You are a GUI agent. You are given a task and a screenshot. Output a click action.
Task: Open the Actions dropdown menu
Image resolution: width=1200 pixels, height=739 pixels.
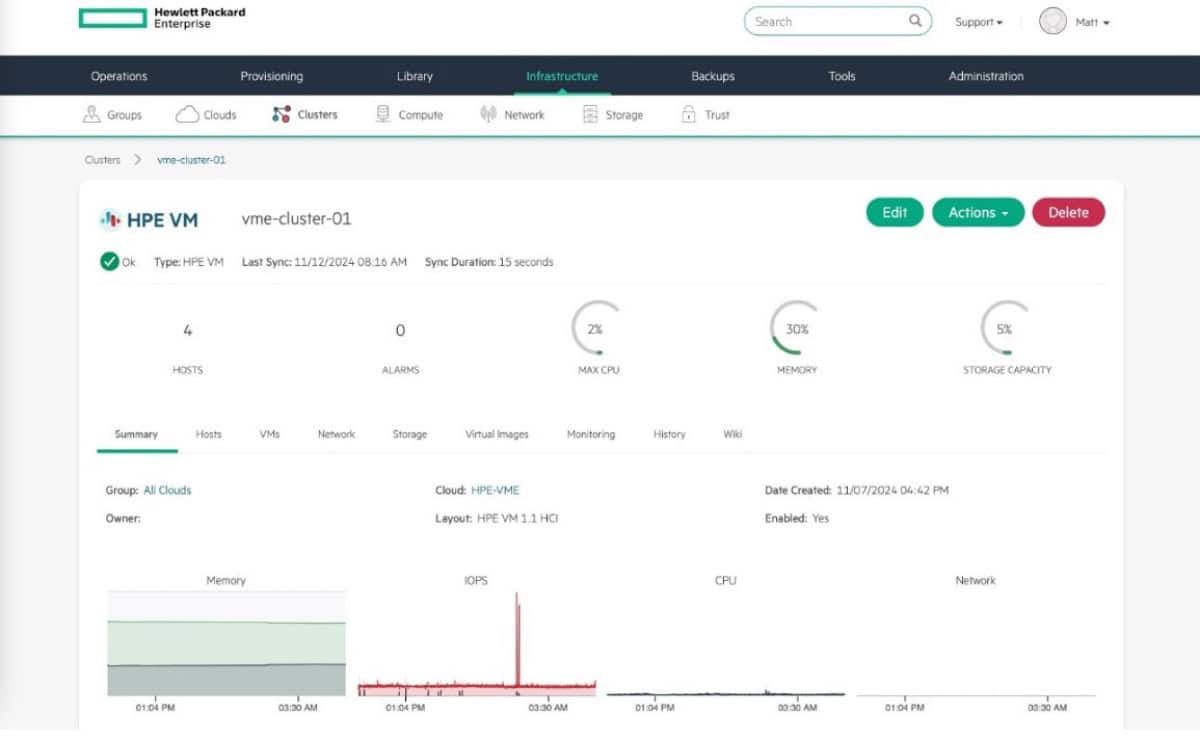click(x=977, y=212)
